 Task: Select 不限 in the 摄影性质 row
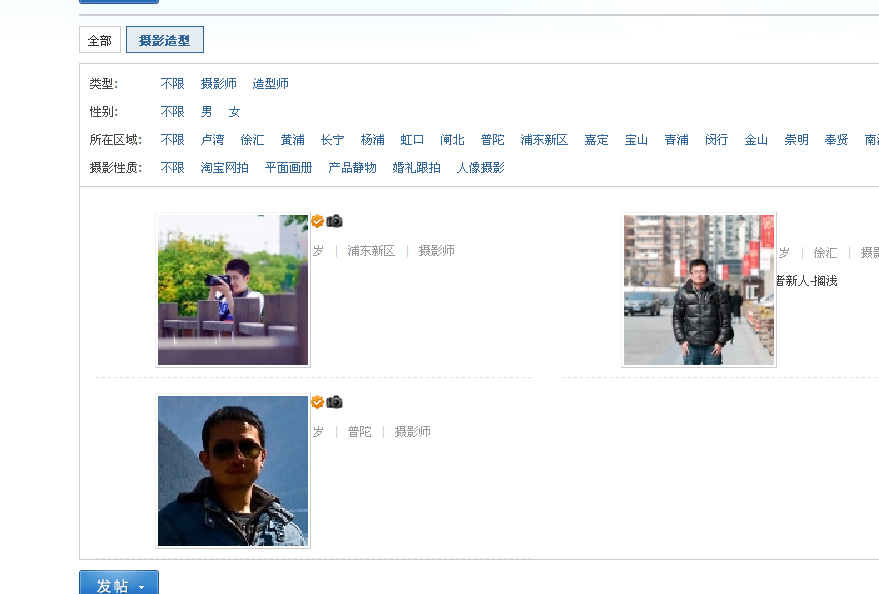pos(173,168)
